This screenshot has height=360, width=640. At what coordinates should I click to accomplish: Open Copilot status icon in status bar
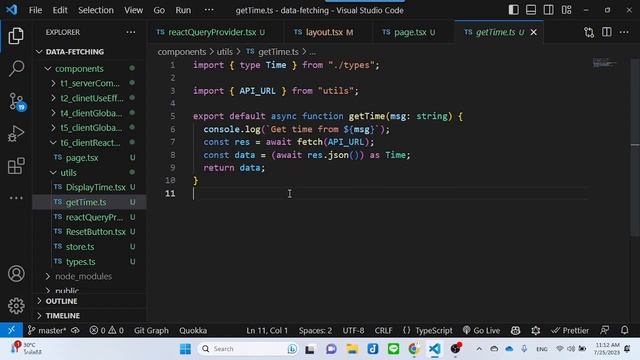click(x=516, y=330)
